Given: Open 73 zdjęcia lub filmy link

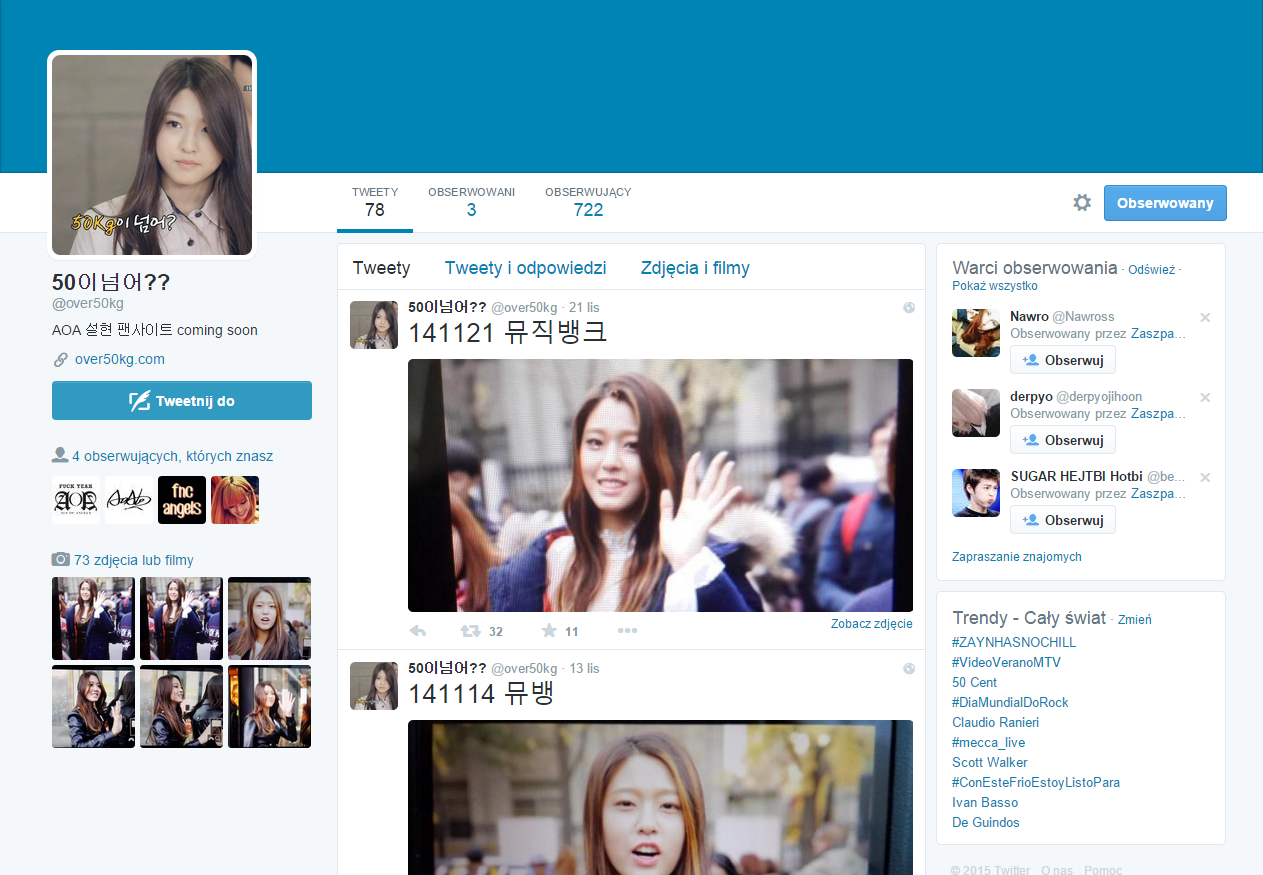Looking at the screenshot, I should click(134, 560).
